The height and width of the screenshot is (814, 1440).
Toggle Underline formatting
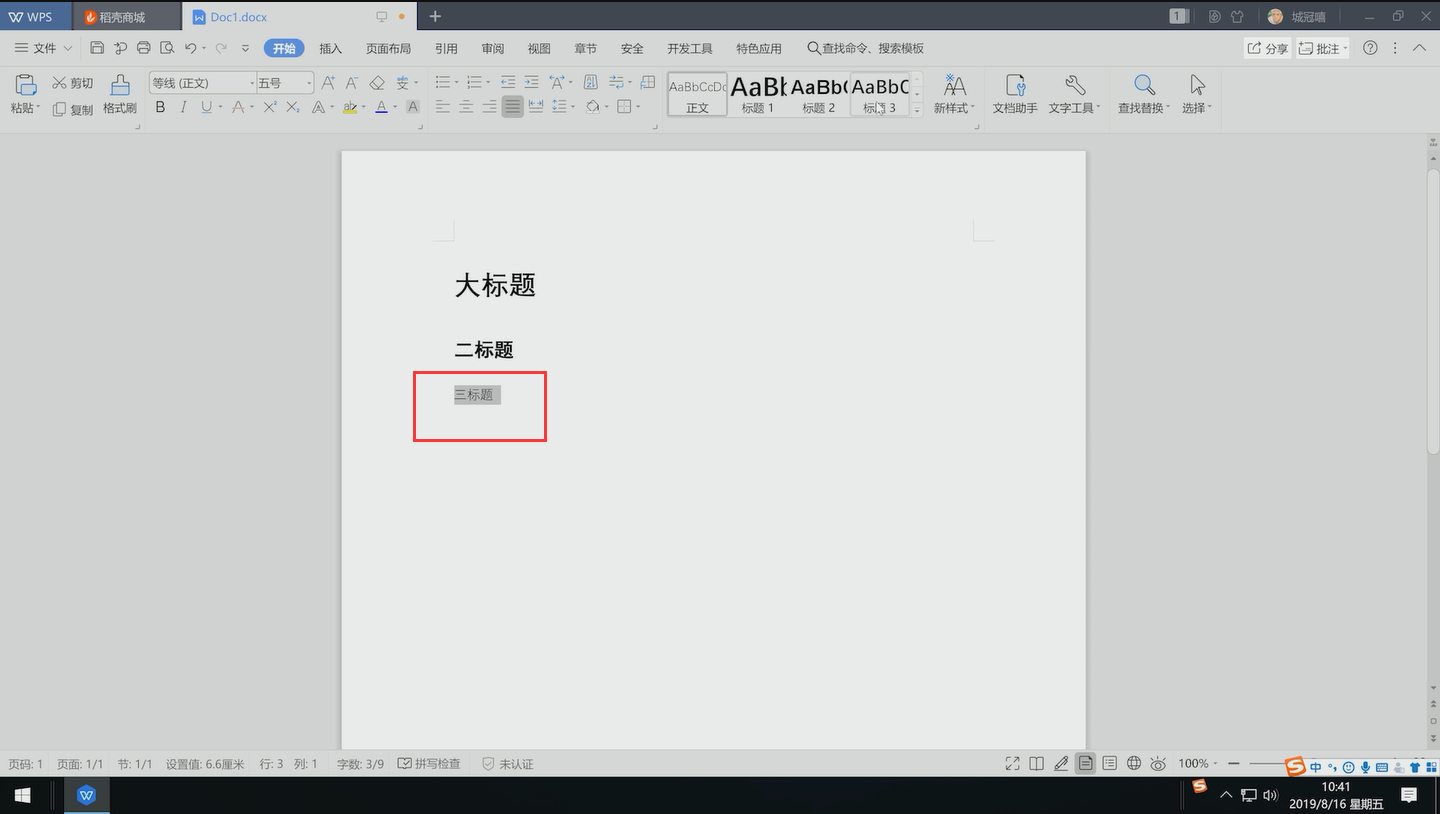click(x=206, y=107)
